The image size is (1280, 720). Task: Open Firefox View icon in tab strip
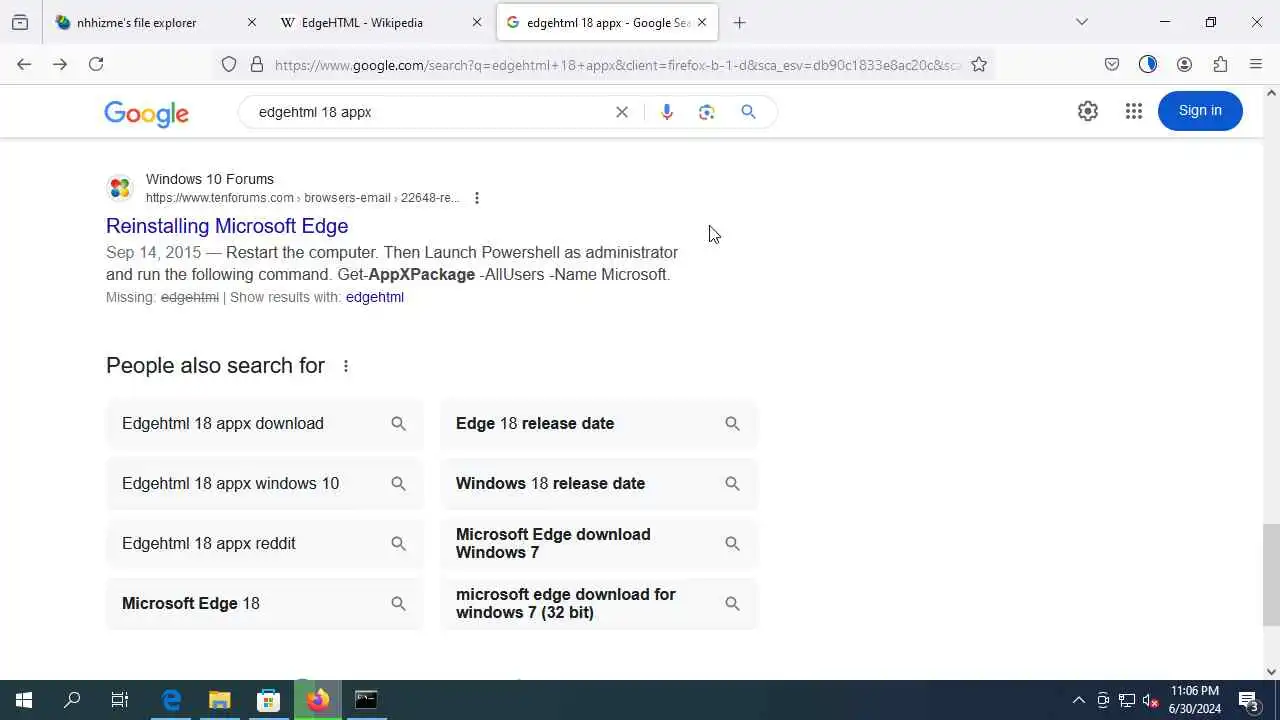pyautogui.click(x=20, y=22)
